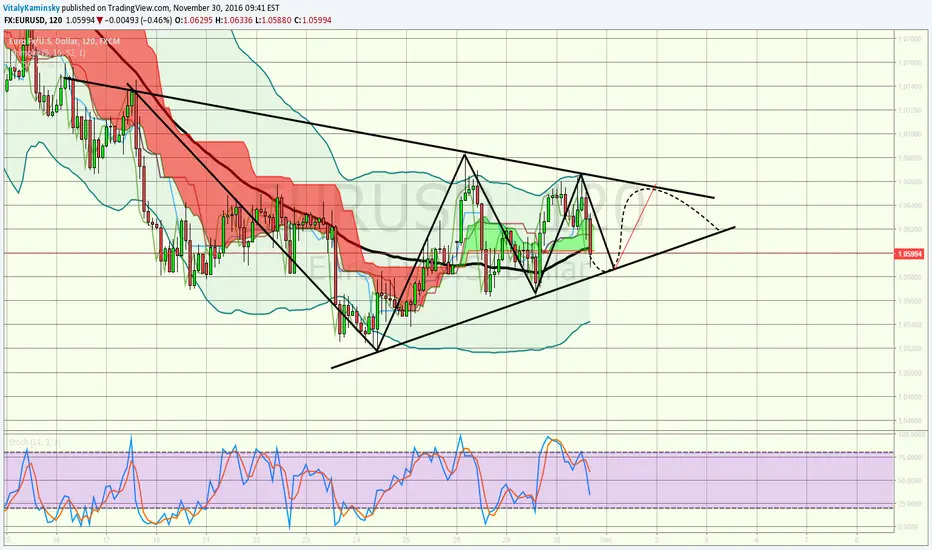Image resolution: width=932 pixels, height=550 pixels.
Task: Click the 21 date label on the time axis
Action: click(x=206, y=540)
